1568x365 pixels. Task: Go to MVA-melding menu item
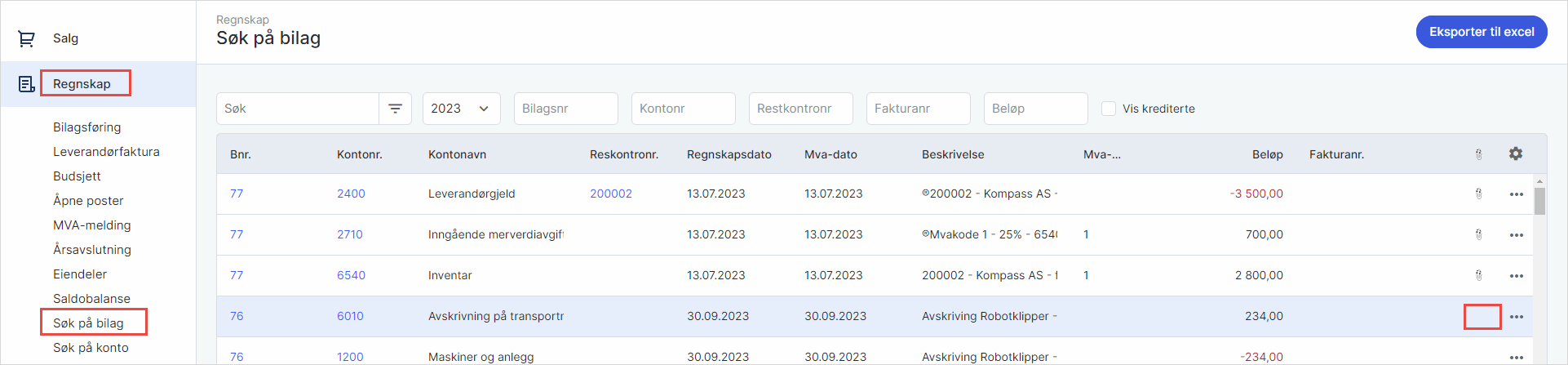(x=92, y=225)
